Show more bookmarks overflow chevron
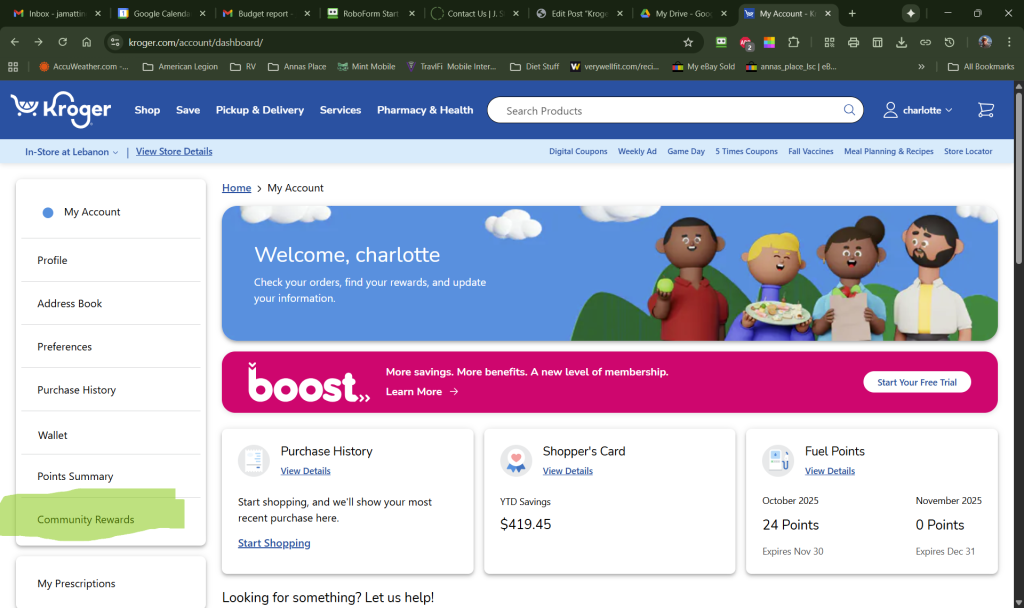This screenshot has width=1024, height=608. click(x=921, y=67)
